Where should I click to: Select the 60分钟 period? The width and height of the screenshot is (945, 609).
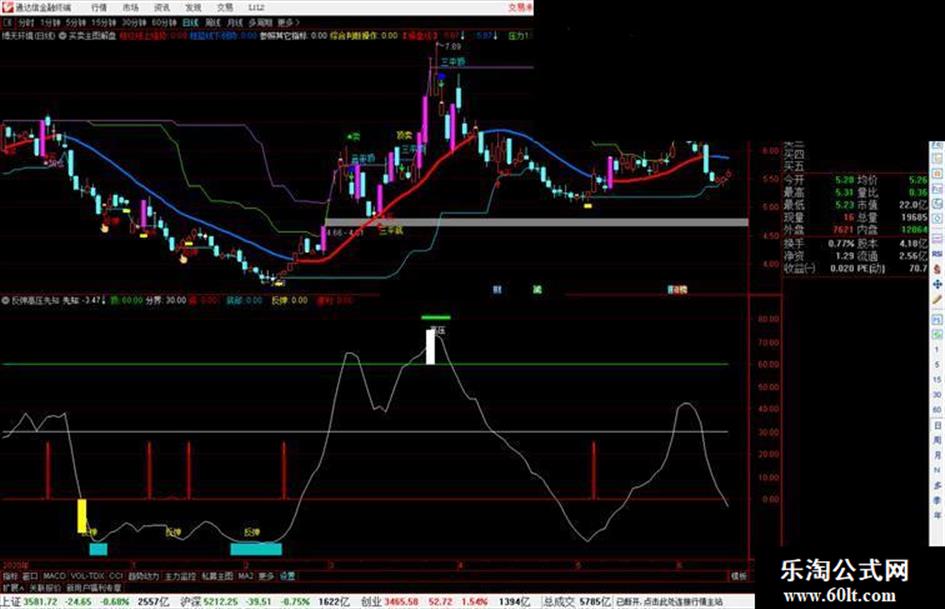164,23
